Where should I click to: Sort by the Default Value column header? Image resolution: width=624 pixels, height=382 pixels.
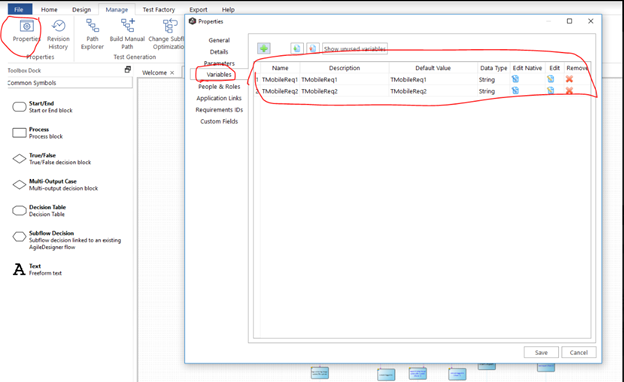tap(433, 68)
